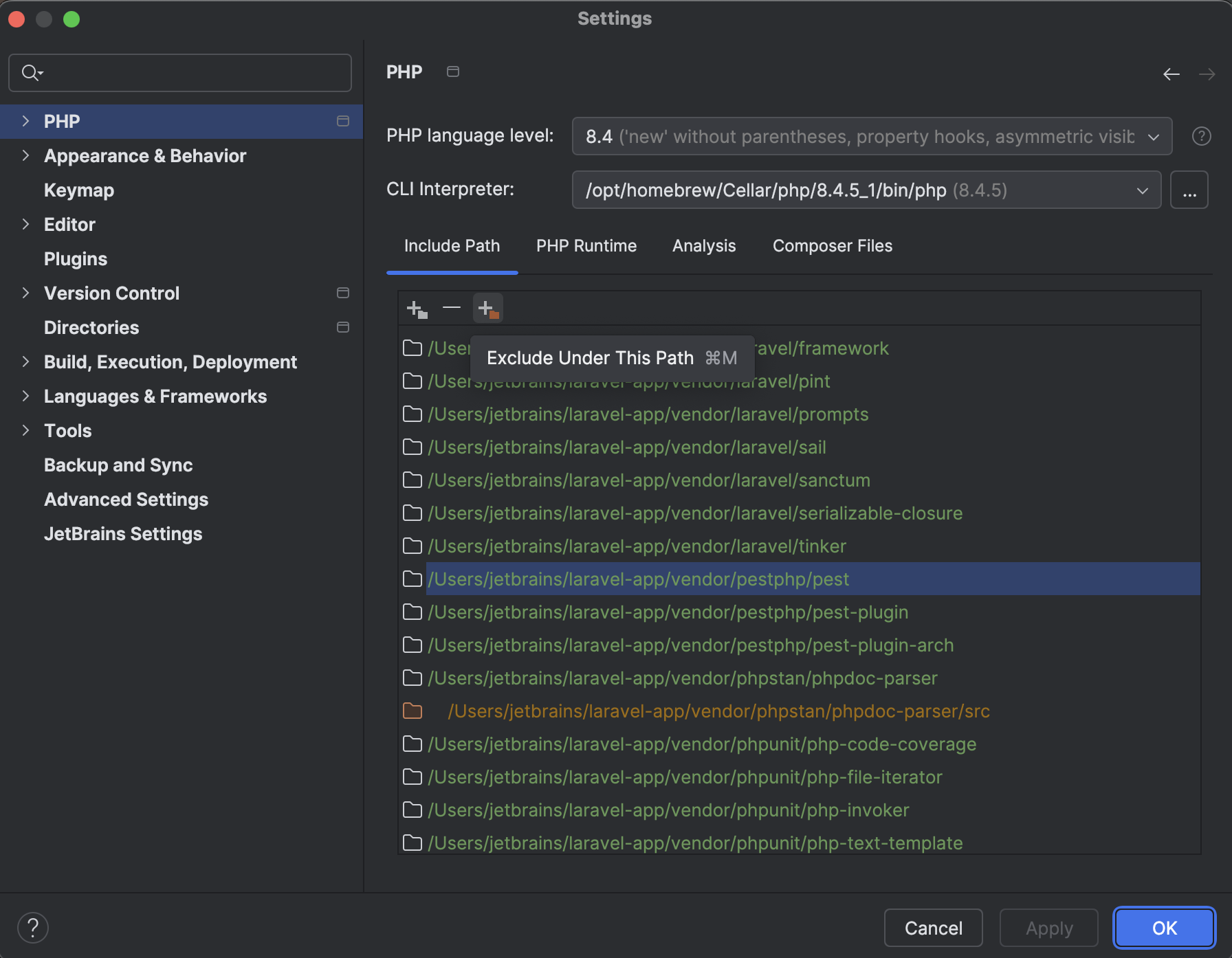Click the help question mark beside language level

(1200, 136)
